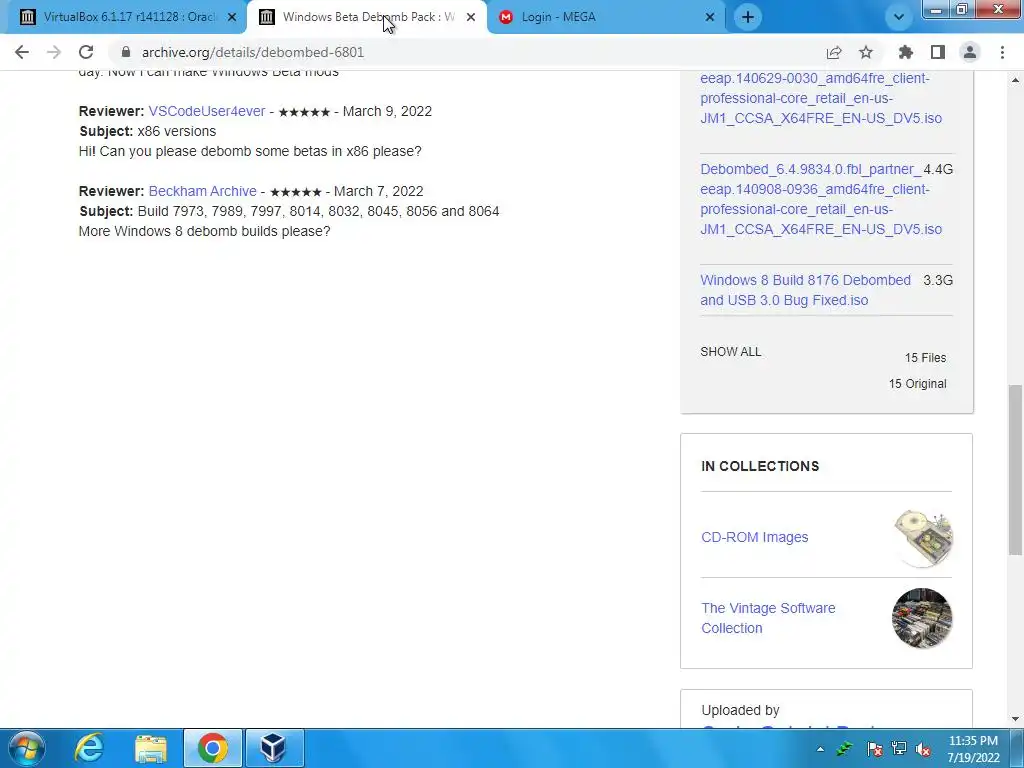Screen dimensions: 1024x768
Task: Click the Chrome taskbar icon
Action: [212, 748]
